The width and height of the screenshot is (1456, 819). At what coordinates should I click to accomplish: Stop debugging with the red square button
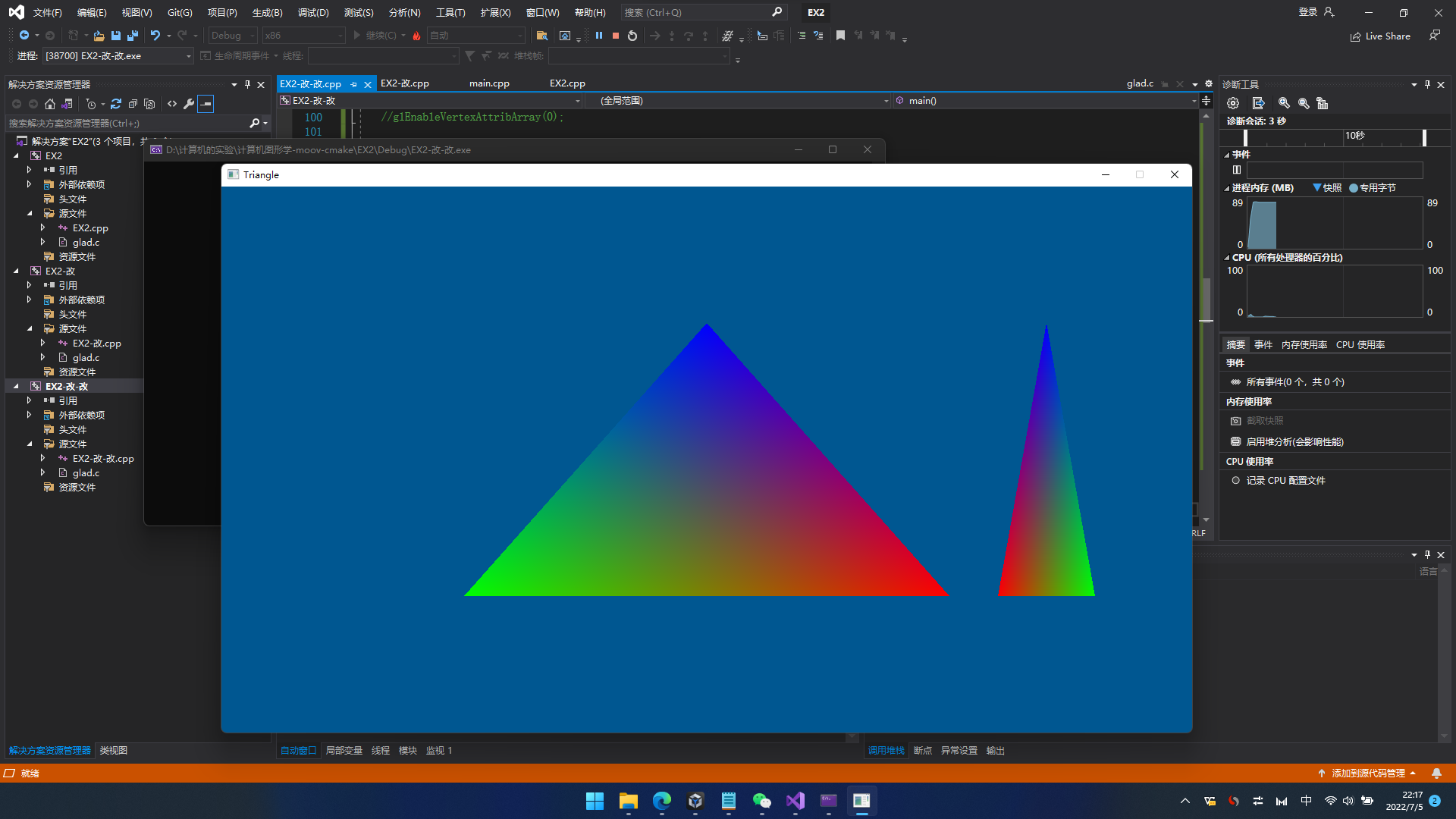tap(616, 36)
